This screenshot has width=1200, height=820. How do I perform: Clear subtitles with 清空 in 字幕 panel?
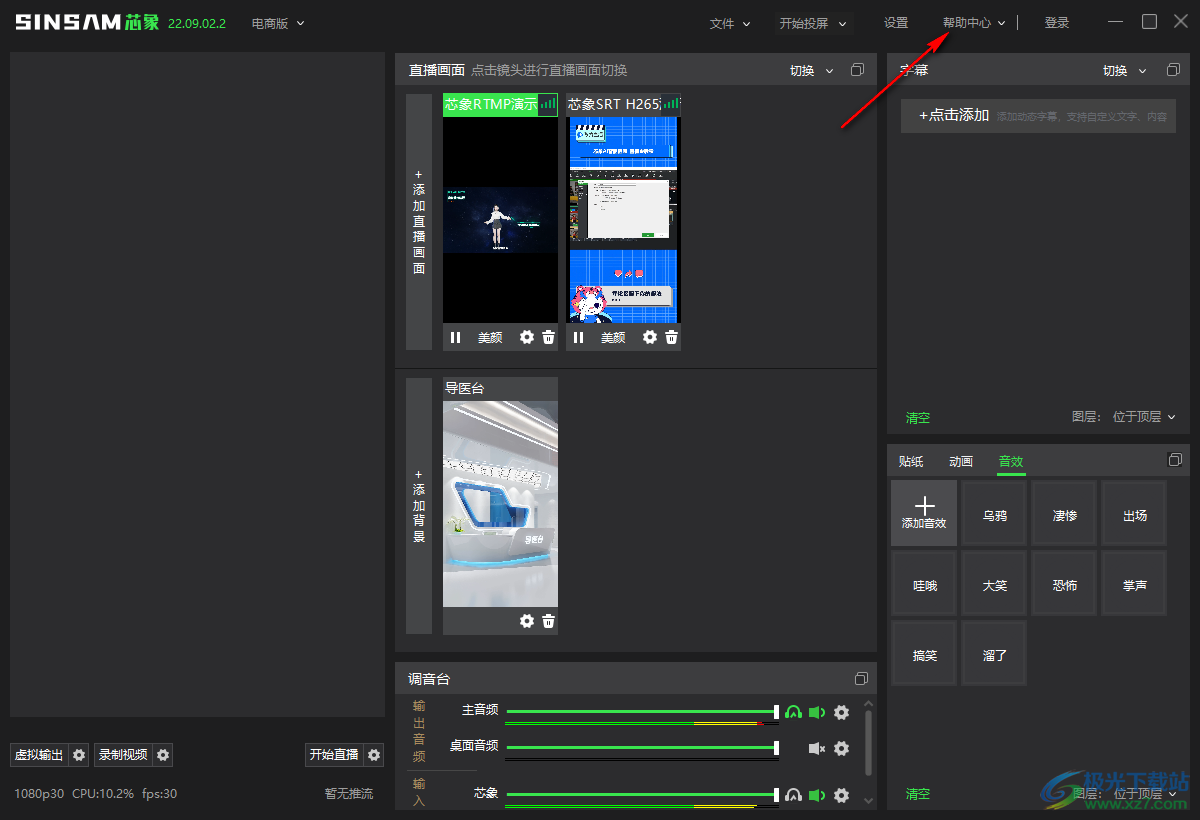(x=918, y=417)
